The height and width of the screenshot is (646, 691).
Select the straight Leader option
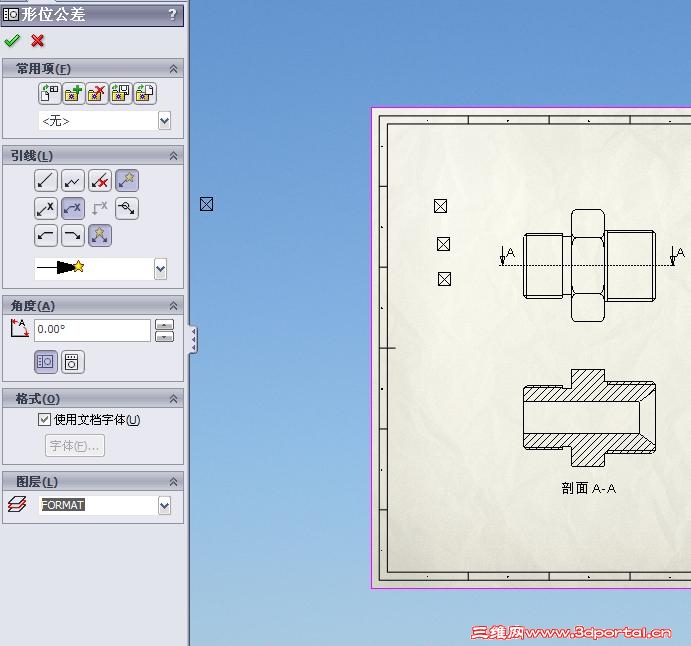(x=45, y=181)
